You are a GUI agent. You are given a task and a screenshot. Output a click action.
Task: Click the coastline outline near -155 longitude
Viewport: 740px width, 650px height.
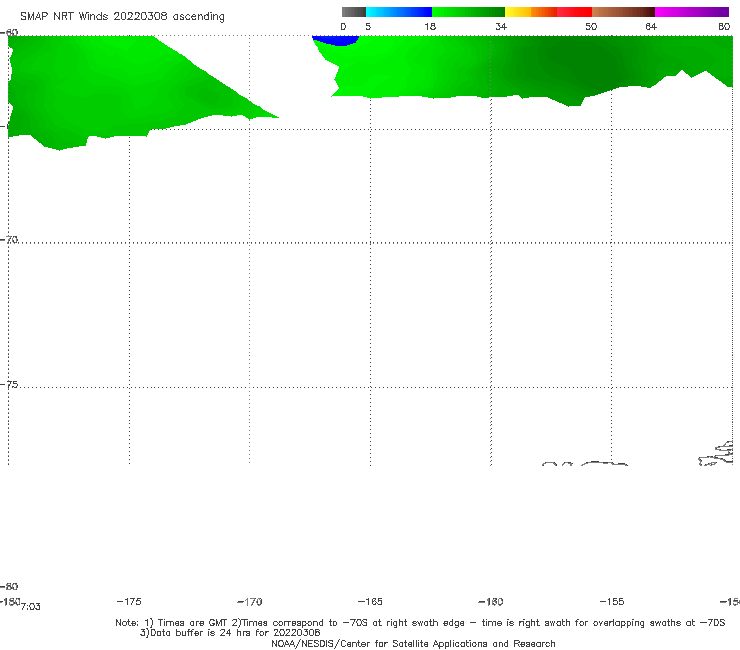click(x=604, y=464)
